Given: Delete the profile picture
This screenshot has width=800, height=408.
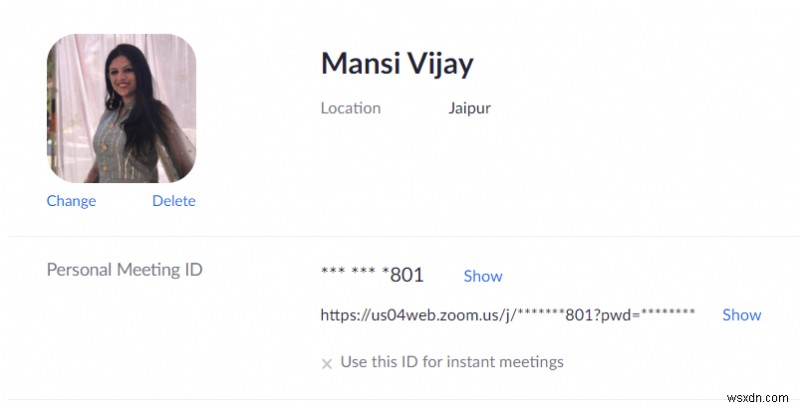Looking at the screenshot, I should (x=174, y=201).
